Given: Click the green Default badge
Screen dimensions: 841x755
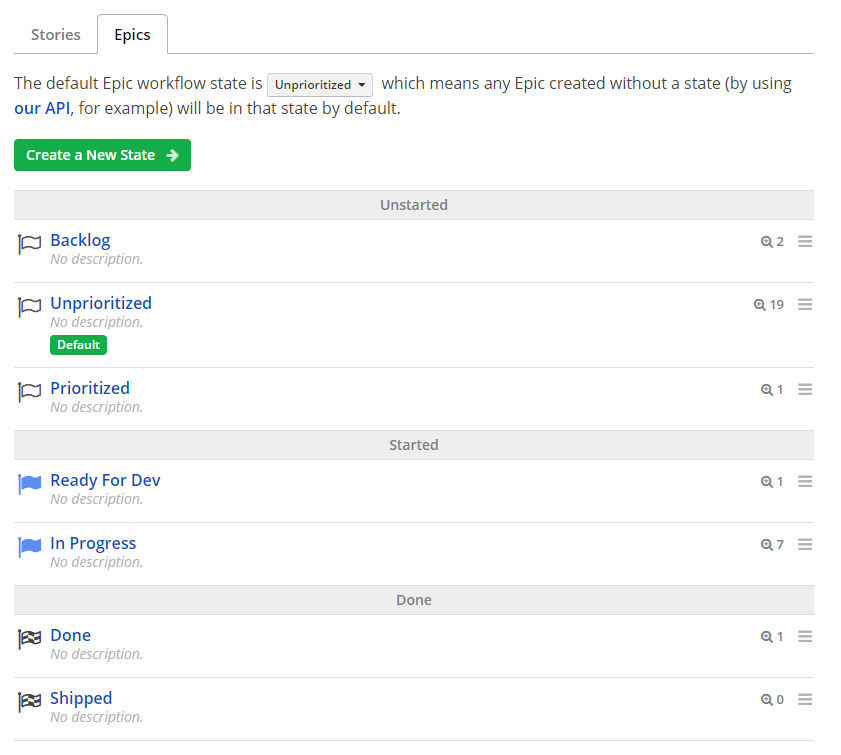Looking at the screenshot, I should (x=78, y=345).
